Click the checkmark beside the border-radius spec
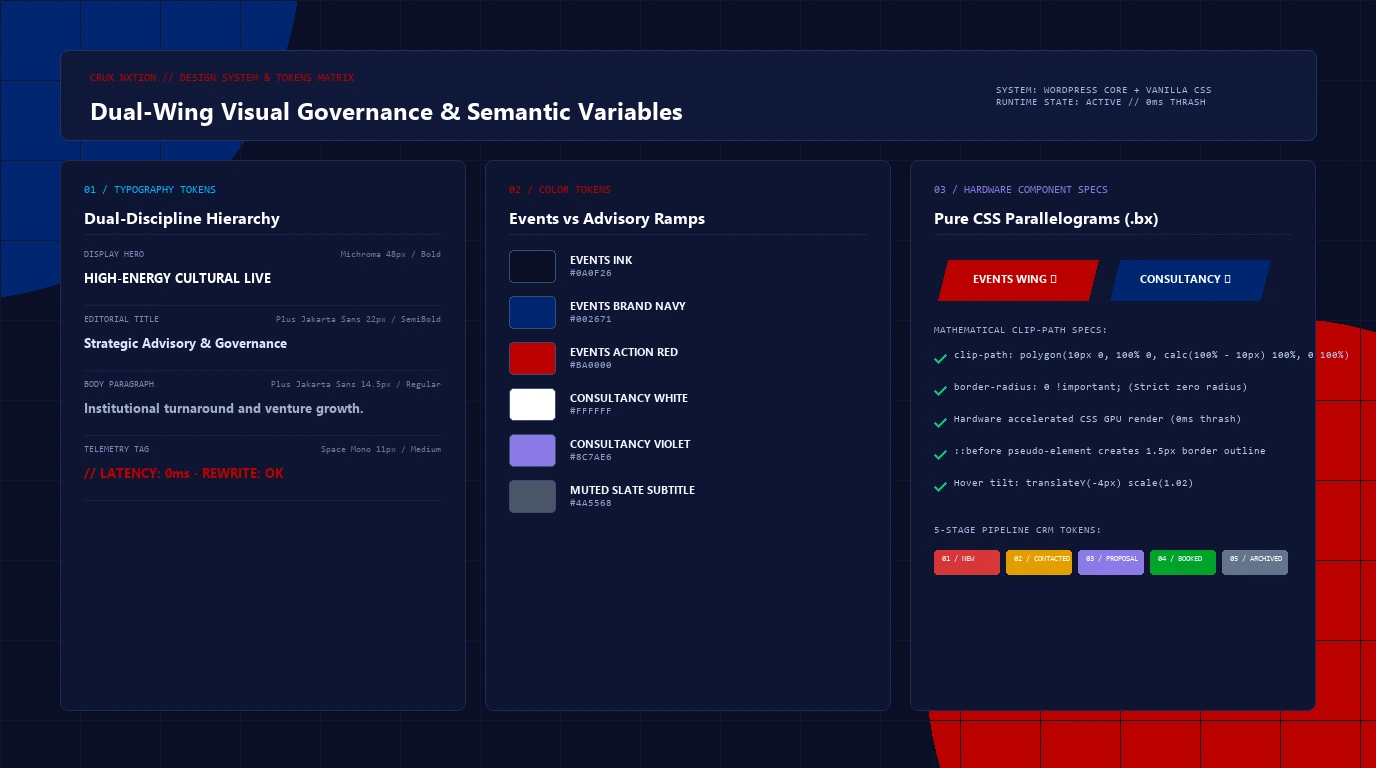The height and width of the screenshot is (768, 1376). coord(940,390)
